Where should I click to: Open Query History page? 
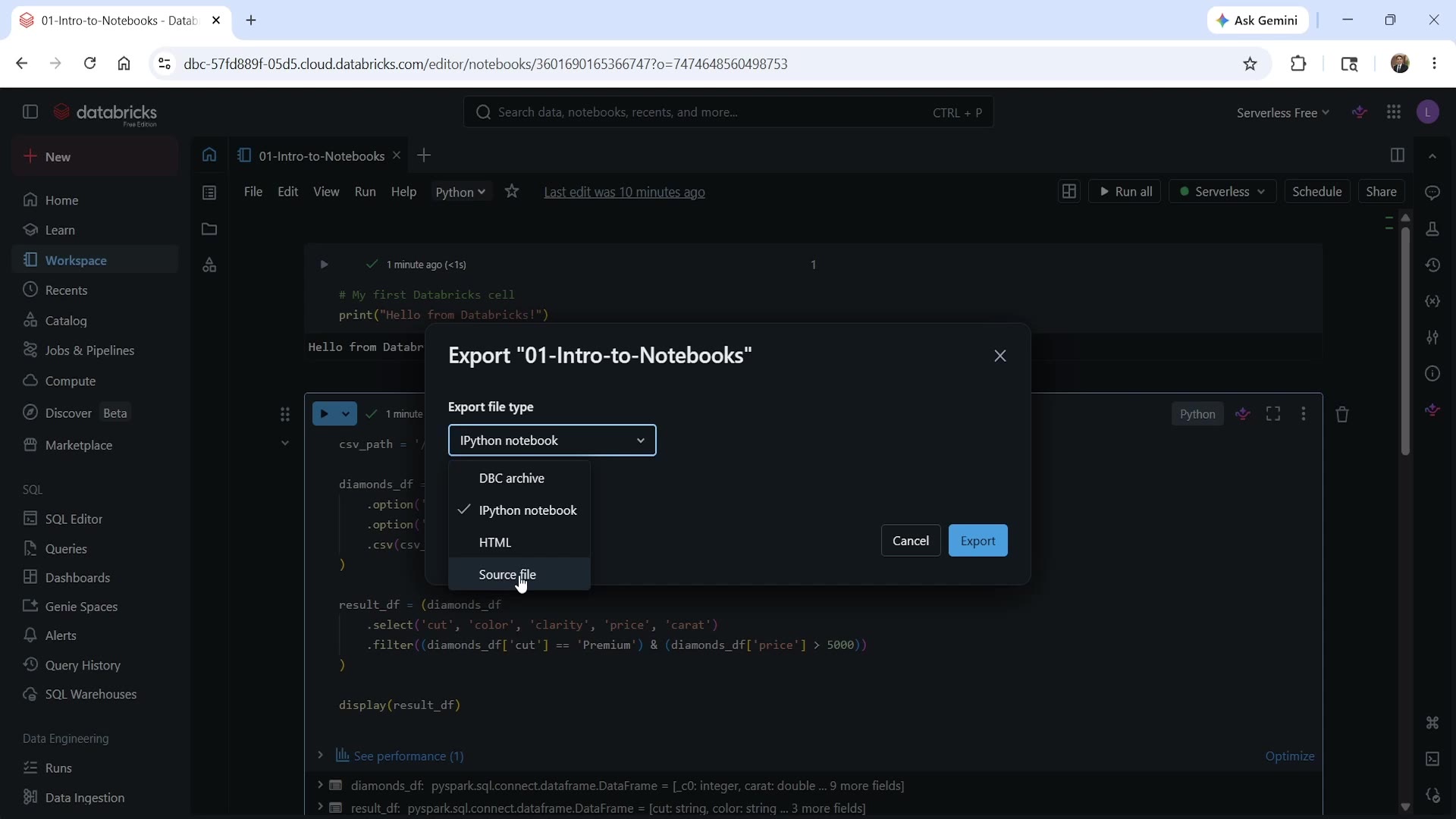point(95,665)
